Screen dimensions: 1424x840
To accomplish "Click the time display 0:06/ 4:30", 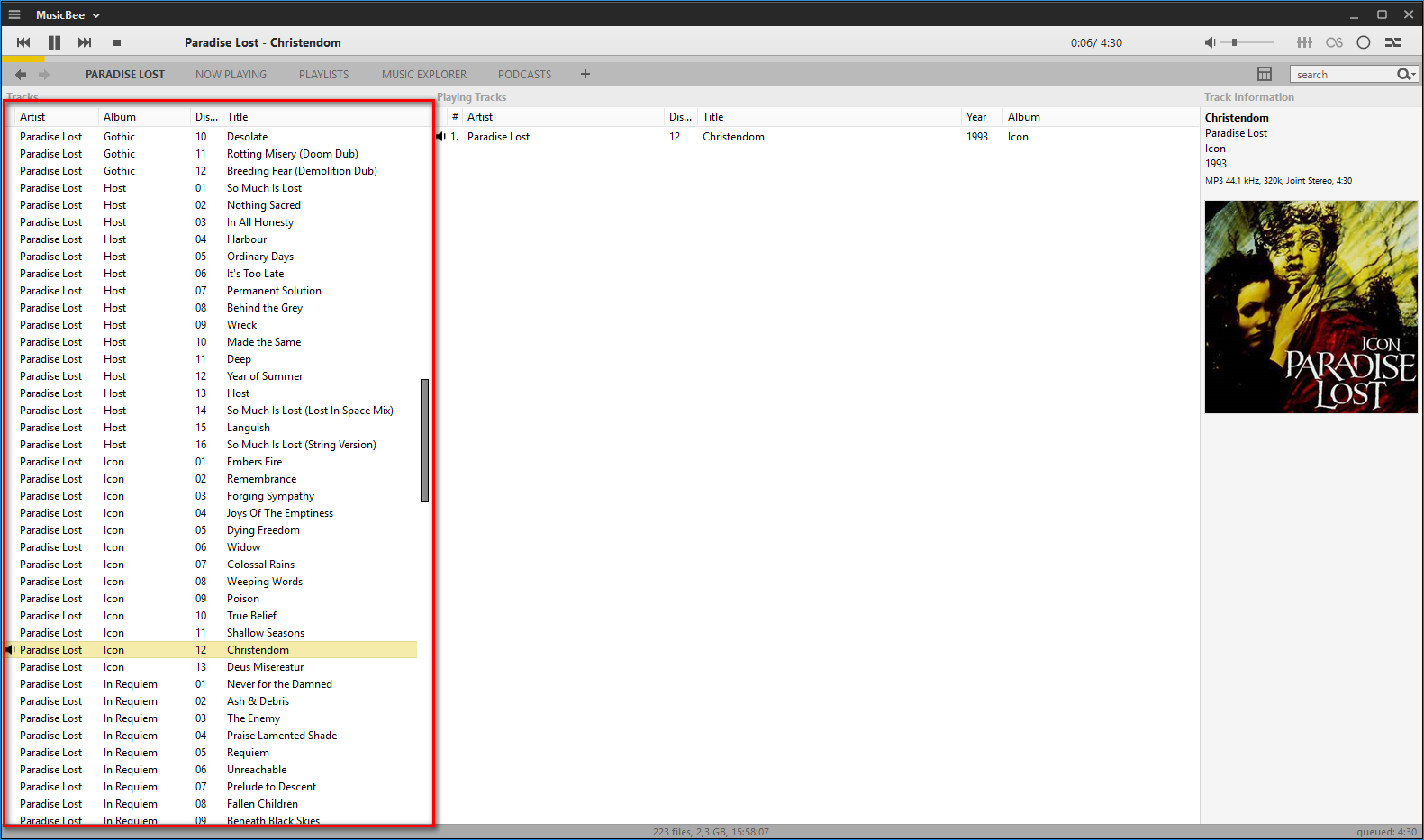I will [1096, 43].
